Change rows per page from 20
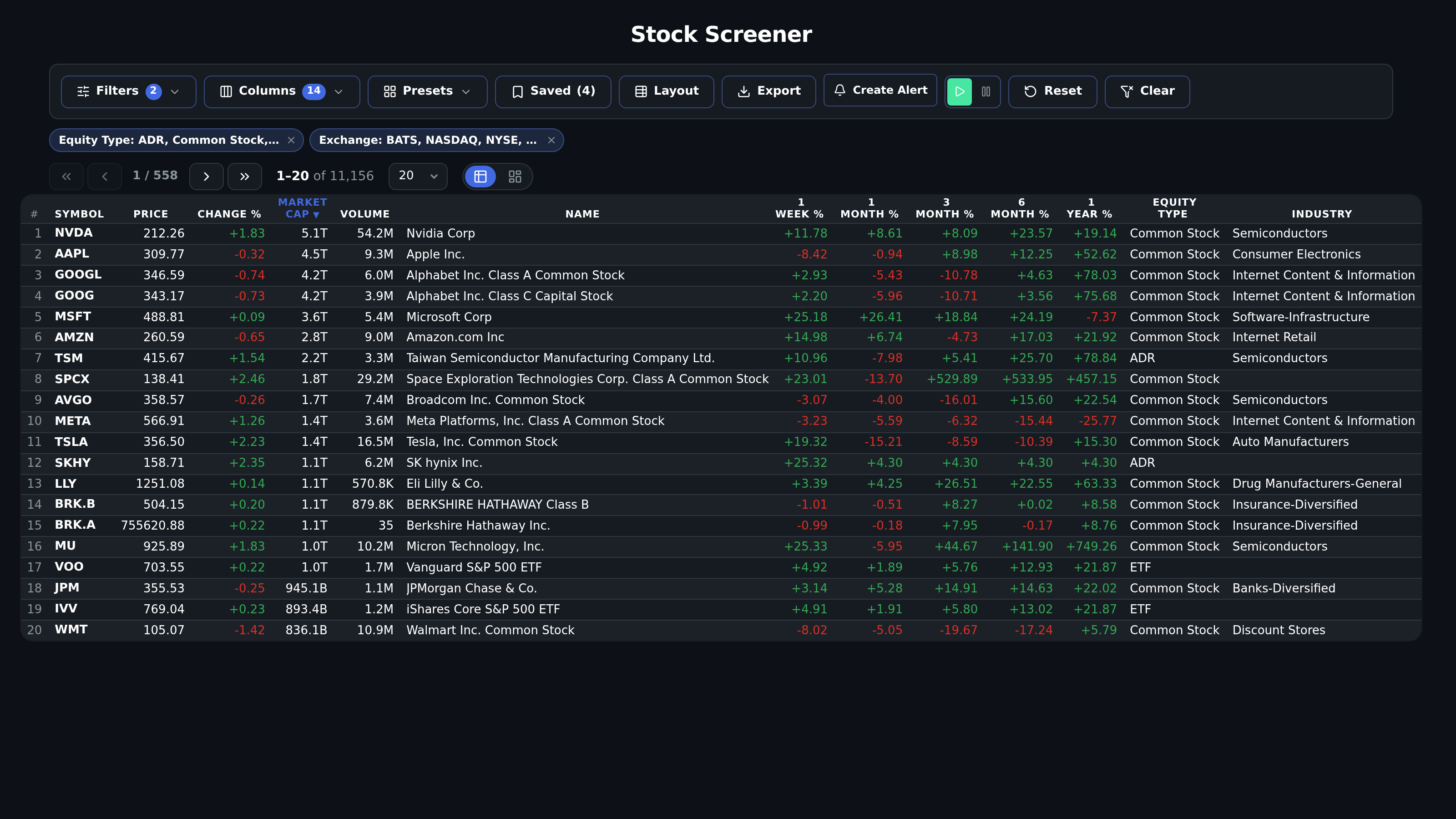This screenshot has width=1456, height=819. click(x=418, y=177)
